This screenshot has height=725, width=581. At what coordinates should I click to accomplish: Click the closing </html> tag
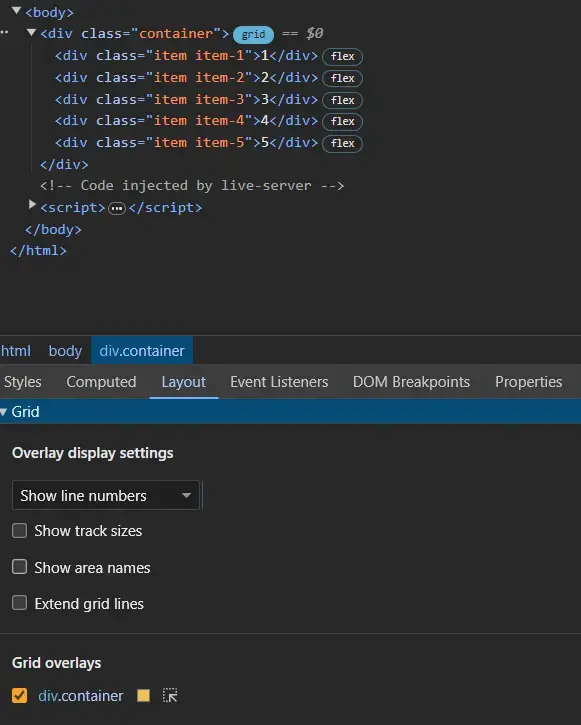click(38, 251)
